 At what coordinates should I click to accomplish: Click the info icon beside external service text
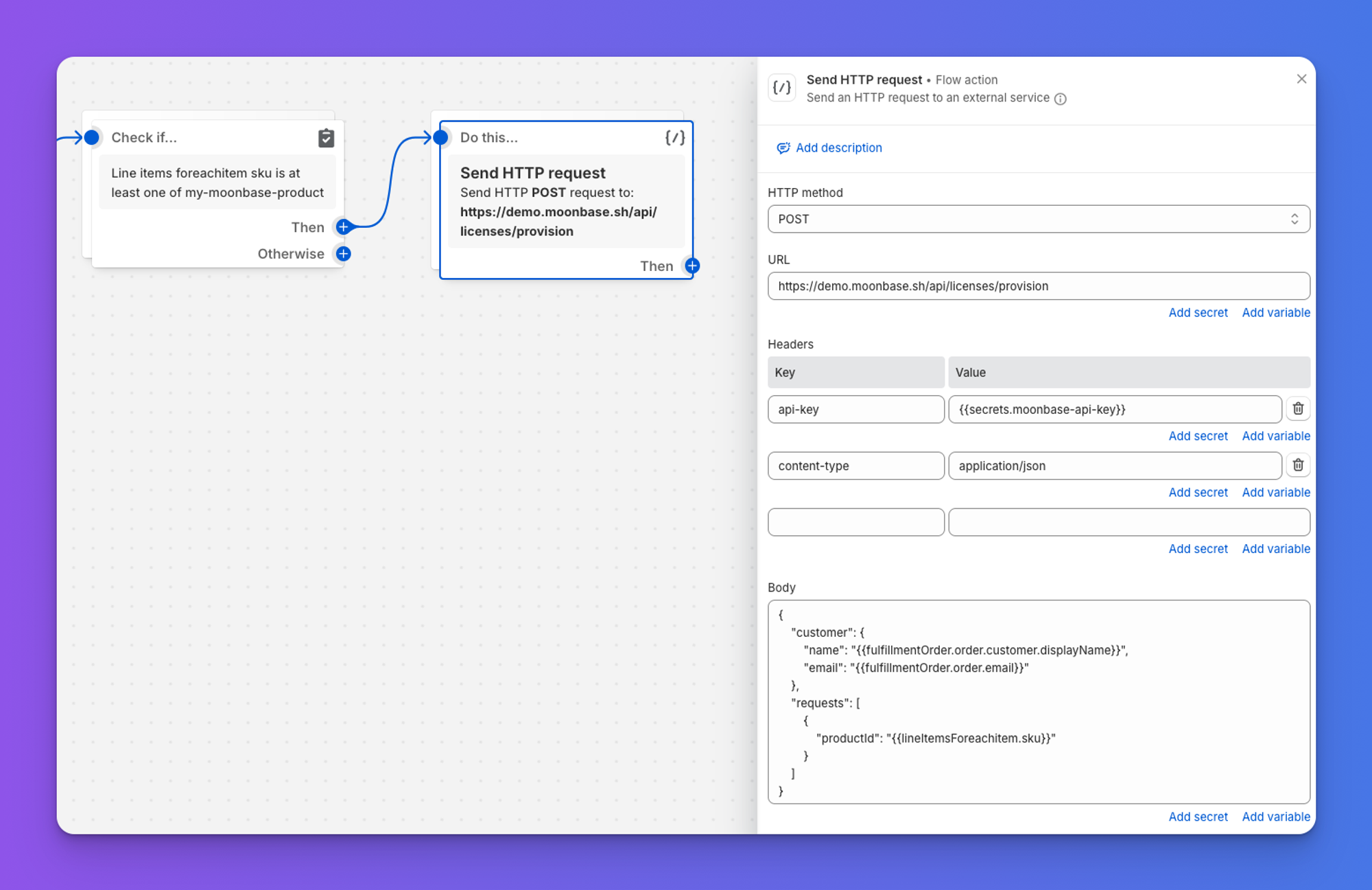pos(1060,99)
